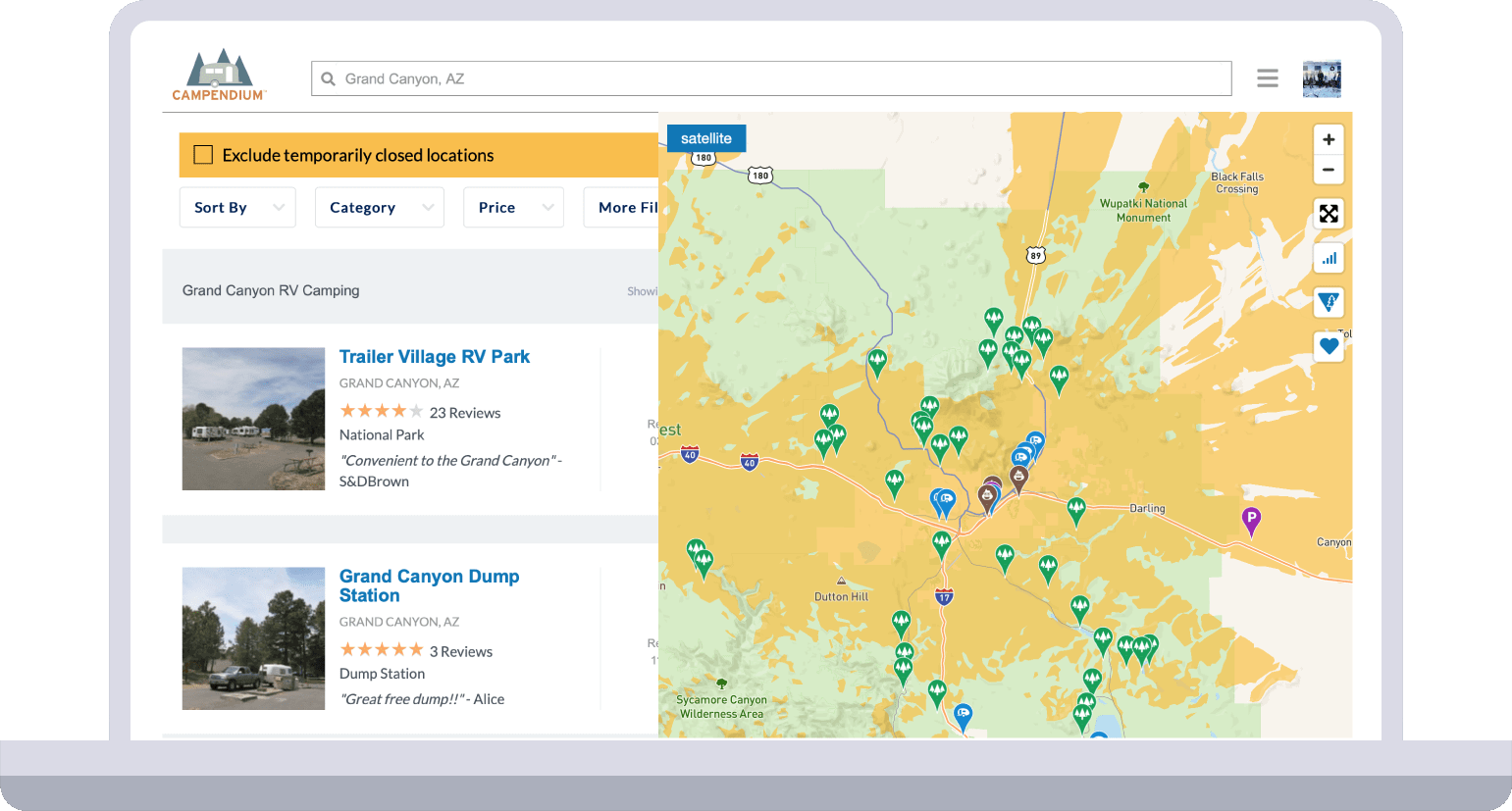Click the 'Black Falls Crossing' map label
The height and width of the screenshot is (811, 1512).
click(1237, 183)
